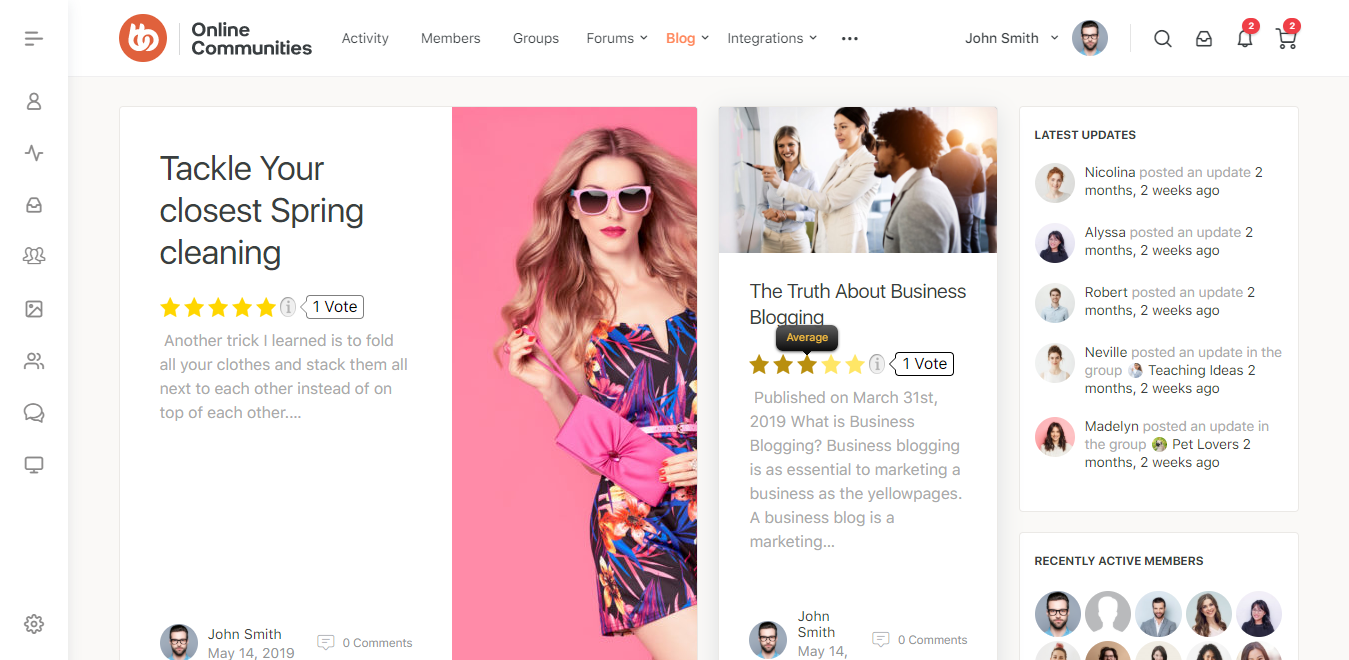Viewport: 1349px width, 660px height.
Task: Click info icon beside Spring cleaning rating
Action: pyautogui.click(x=288, y=307)
